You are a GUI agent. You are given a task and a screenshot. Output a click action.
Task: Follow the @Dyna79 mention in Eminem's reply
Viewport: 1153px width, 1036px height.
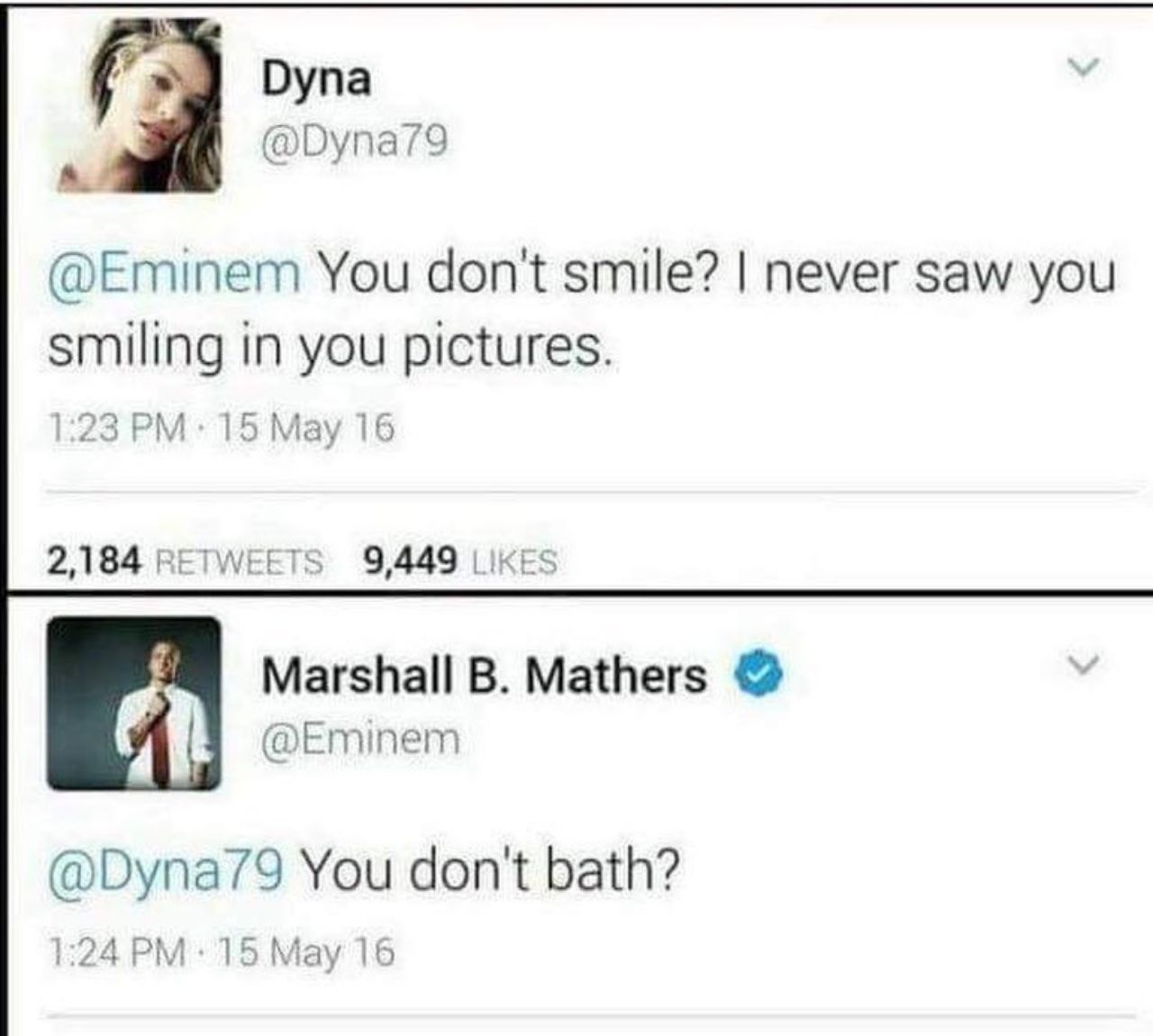pyautogui.click(x=167, y=870)
